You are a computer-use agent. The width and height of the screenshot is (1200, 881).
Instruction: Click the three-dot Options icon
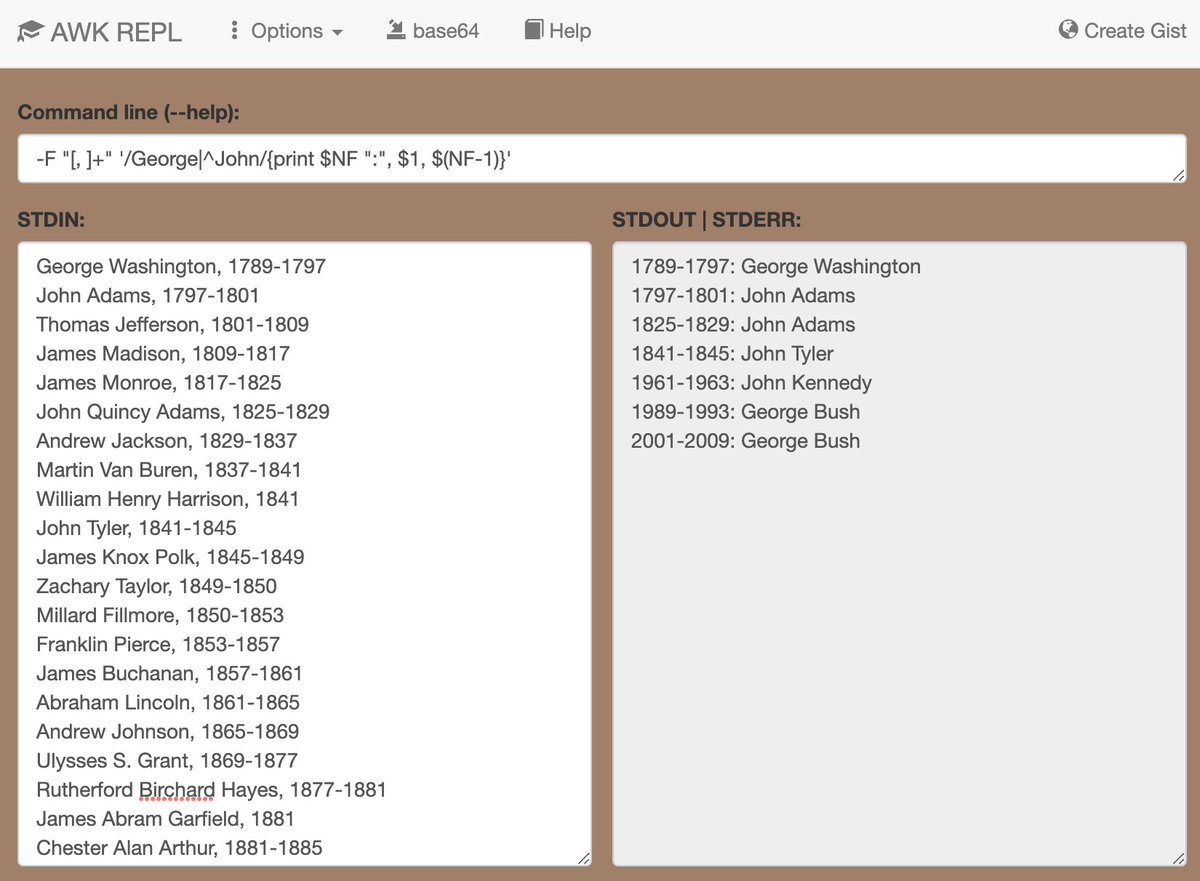tap(234, 31)
